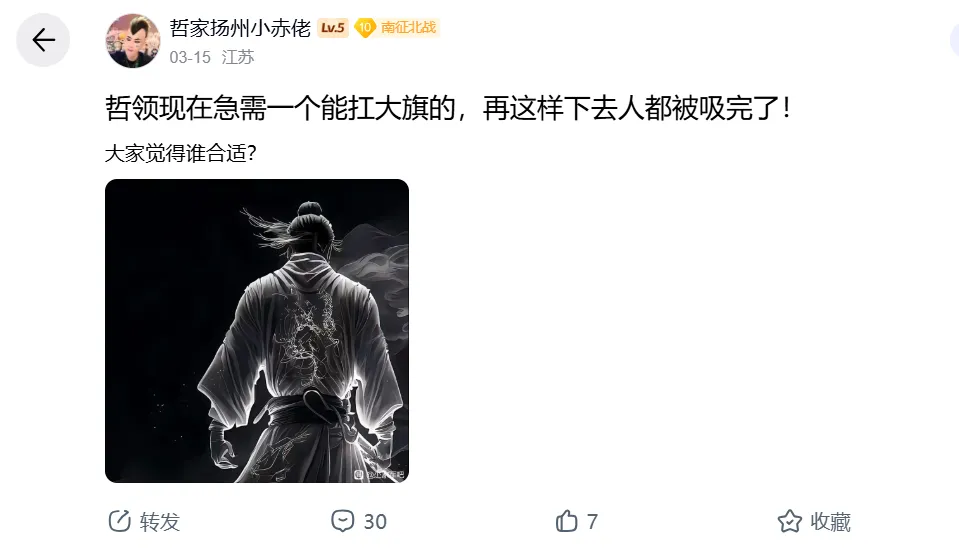Open comments via speech bubble icon

(342, 521)
